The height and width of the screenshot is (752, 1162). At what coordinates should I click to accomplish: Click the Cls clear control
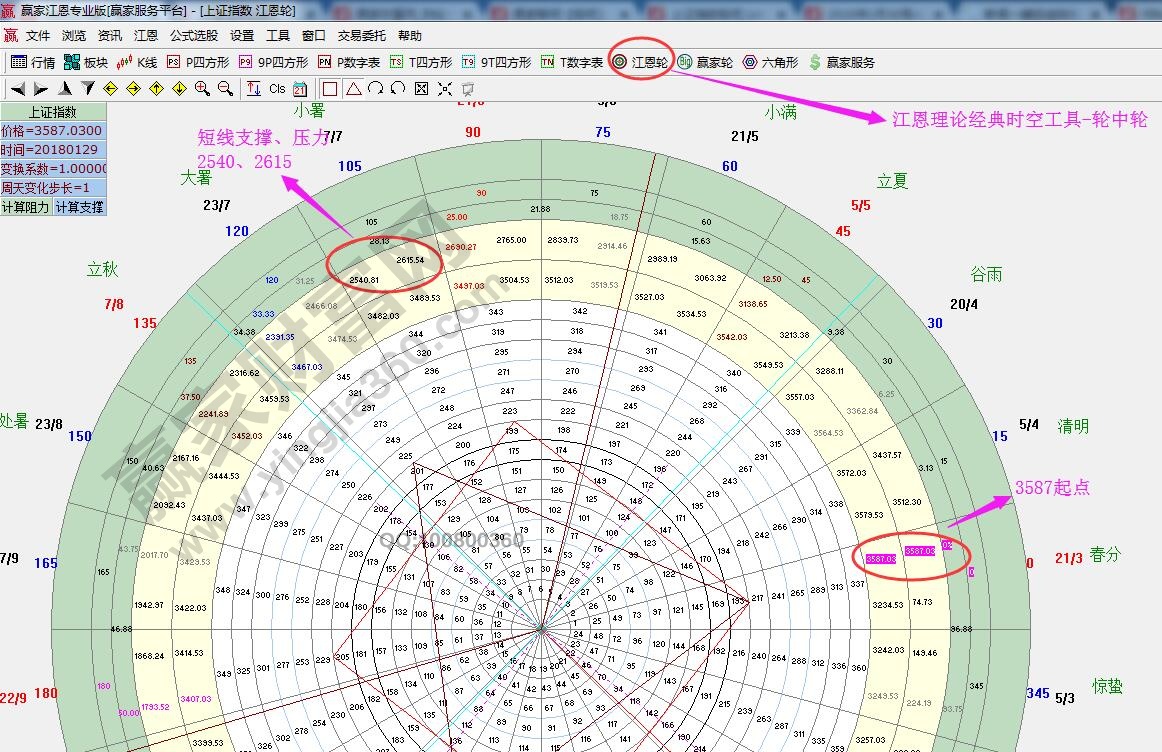276,89
